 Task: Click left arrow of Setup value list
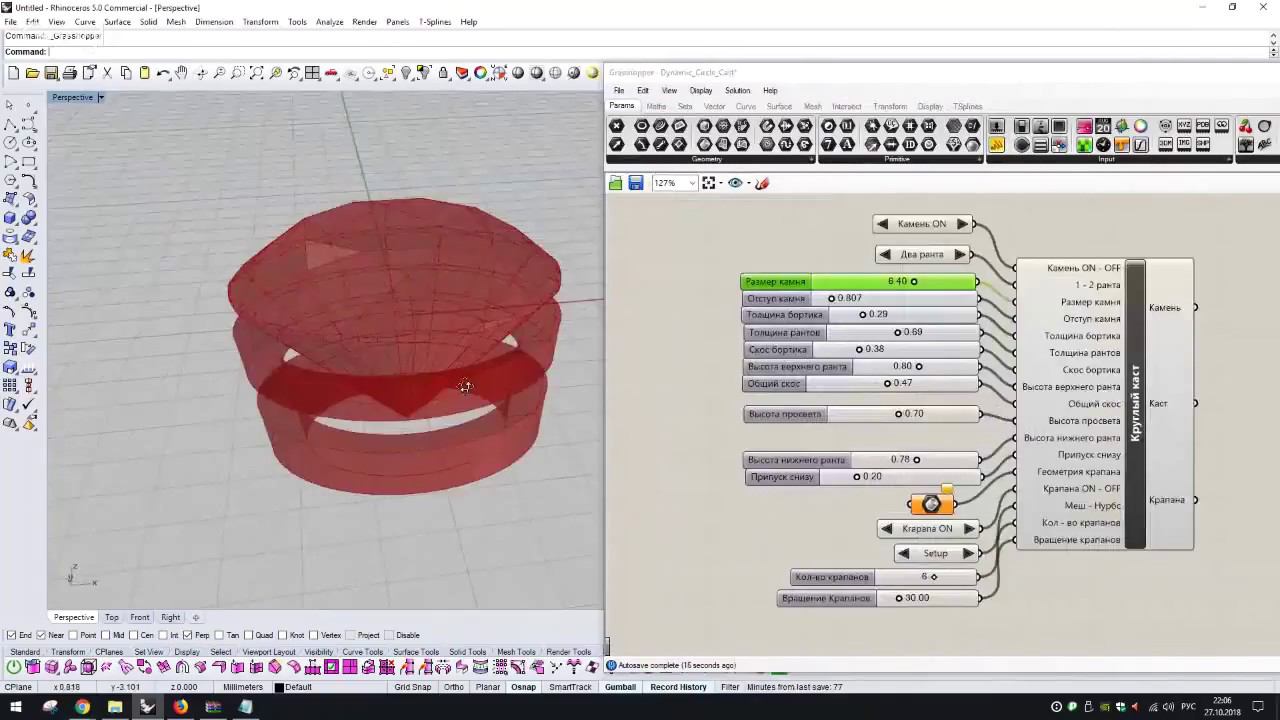pos(904,553)
